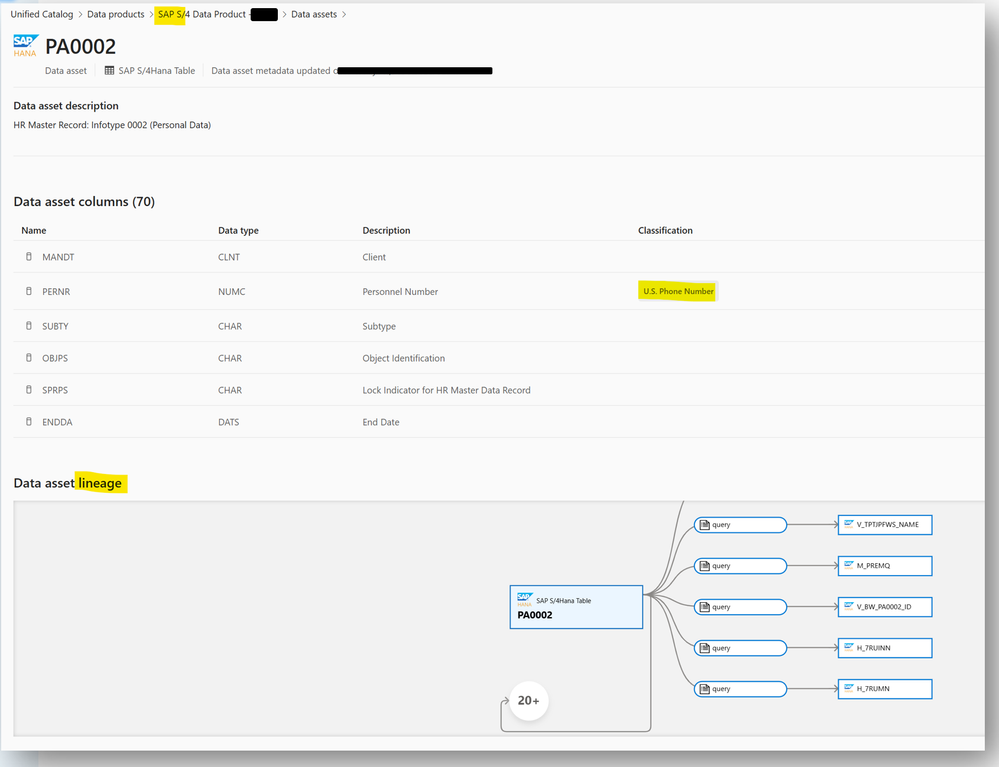Viewport: 999px width, 767px height.
Task: Open the V_BW_PA0002_ID lineage node
Action: coord(885,607)
